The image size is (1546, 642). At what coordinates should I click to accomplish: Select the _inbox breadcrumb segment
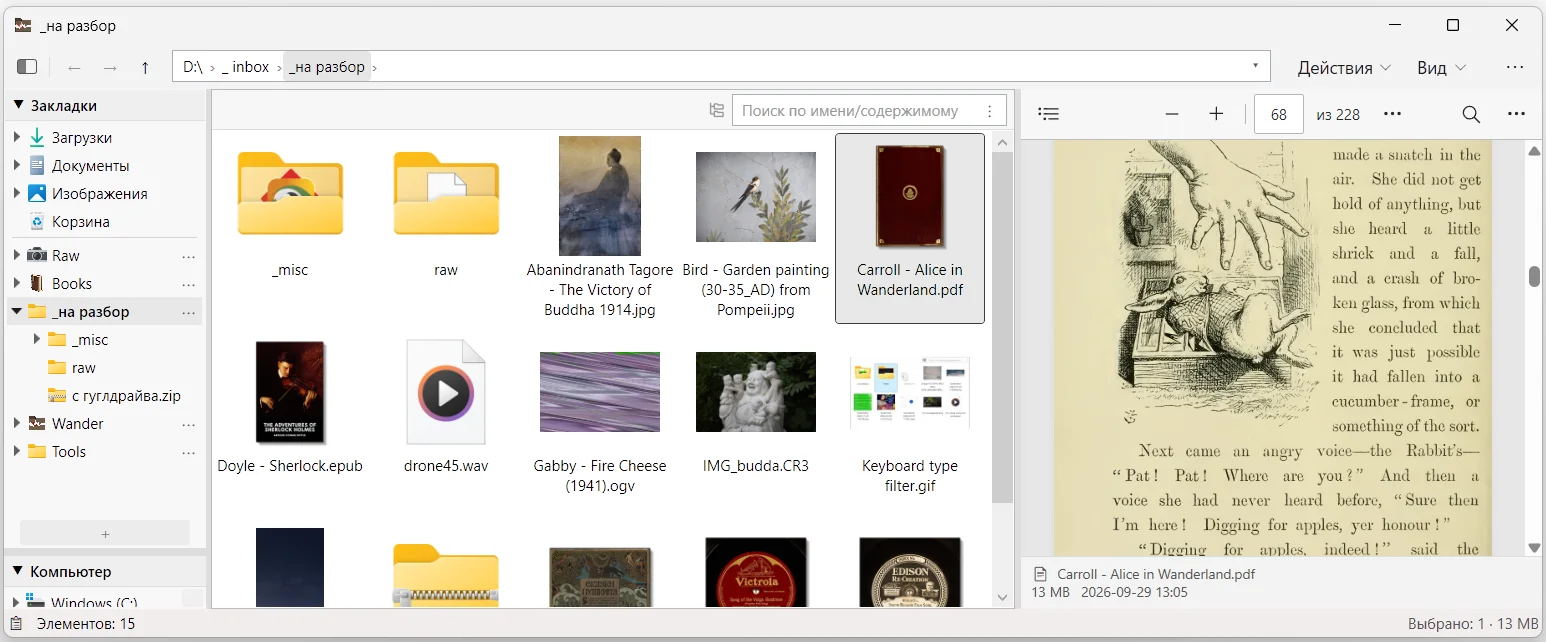click(x=245, y=67)
